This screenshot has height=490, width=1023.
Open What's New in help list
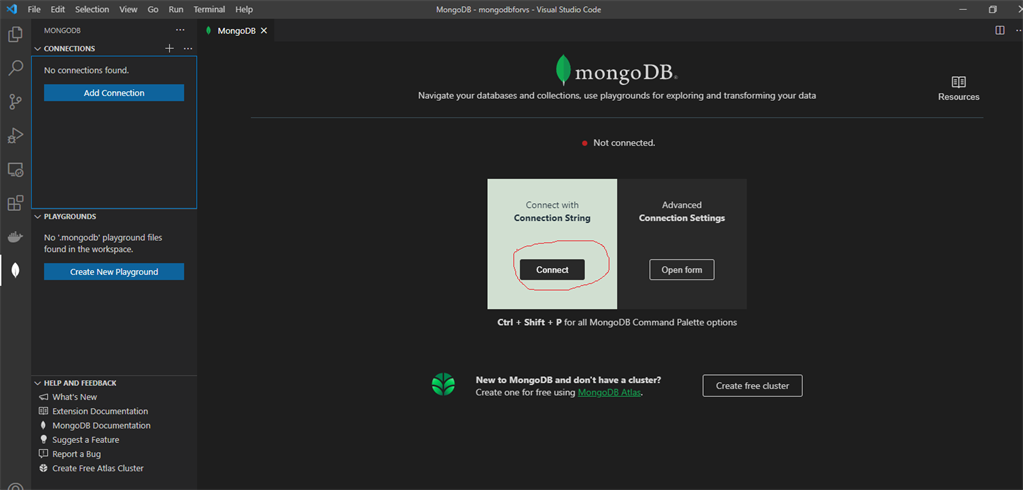[75, 397]
